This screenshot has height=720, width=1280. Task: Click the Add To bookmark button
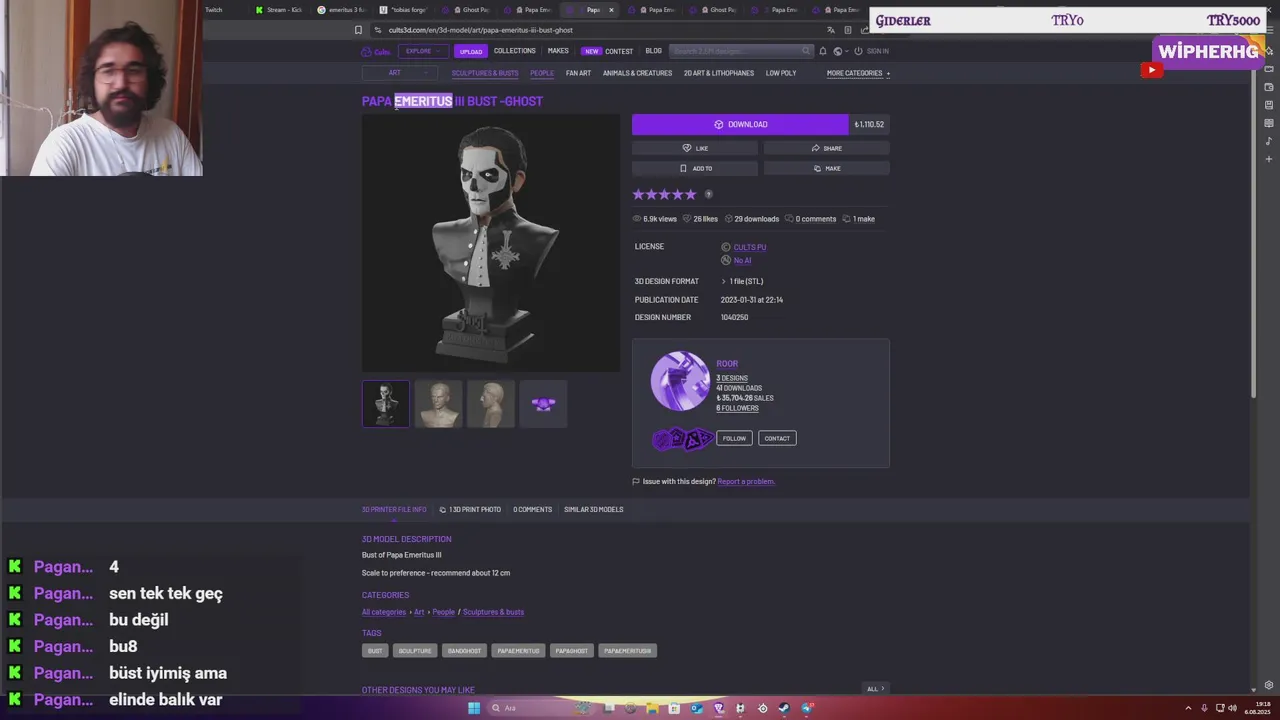click(x=695, y=168)
